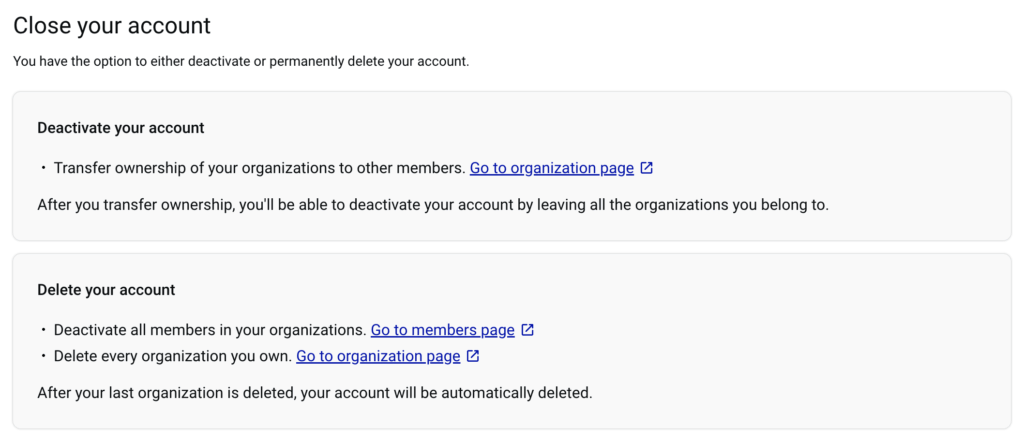Click the Deactivate all members in your organizations text

tap(210, 330)
